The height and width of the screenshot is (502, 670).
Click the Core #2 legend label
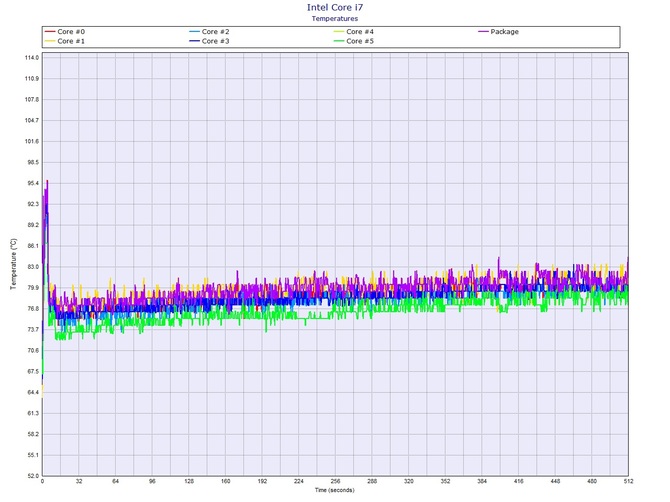[x=215, y=31]
